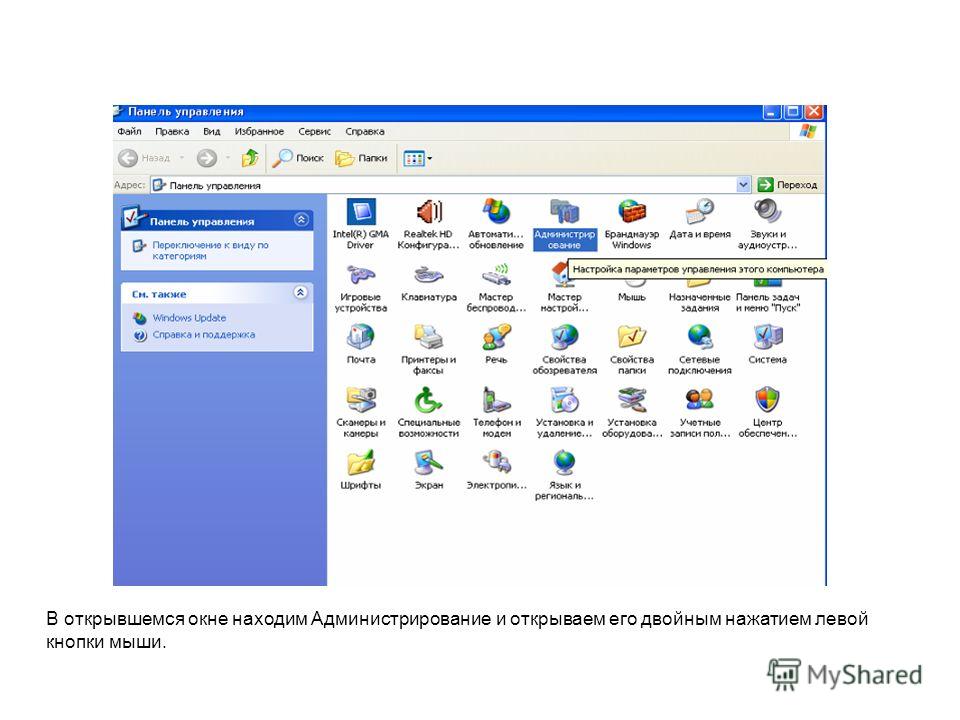Open Специальные возможности icon
This screenshot has height=720, width=960.
[429, 412]
